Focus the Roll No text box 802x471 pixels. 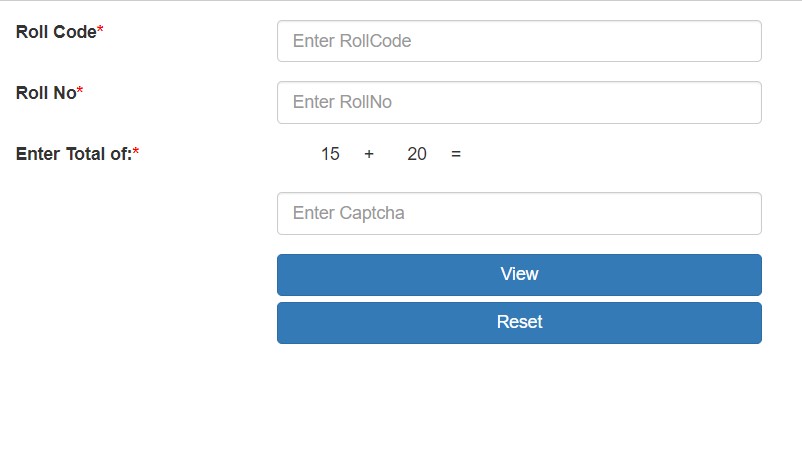(519, 102)
